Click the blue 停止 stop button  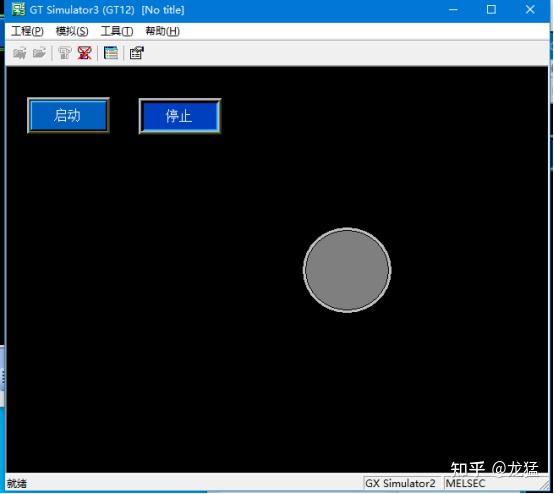tap(180, 116)
